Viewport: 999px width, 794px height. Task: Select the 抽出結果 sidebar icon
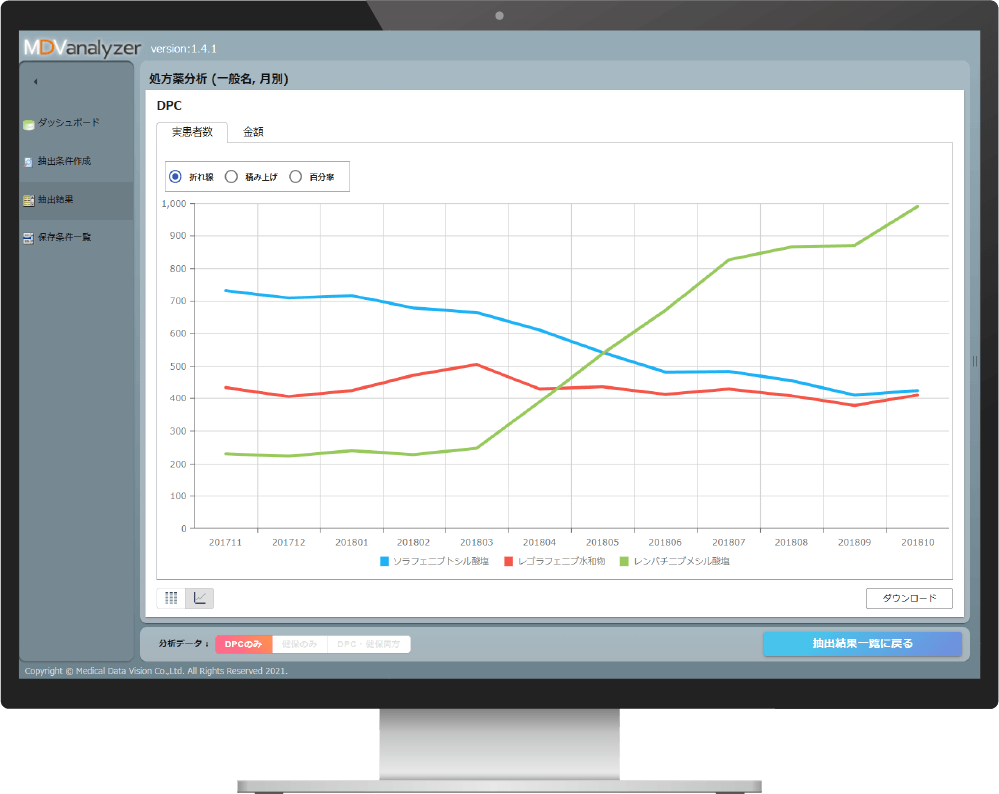click(x=29, y=200)
